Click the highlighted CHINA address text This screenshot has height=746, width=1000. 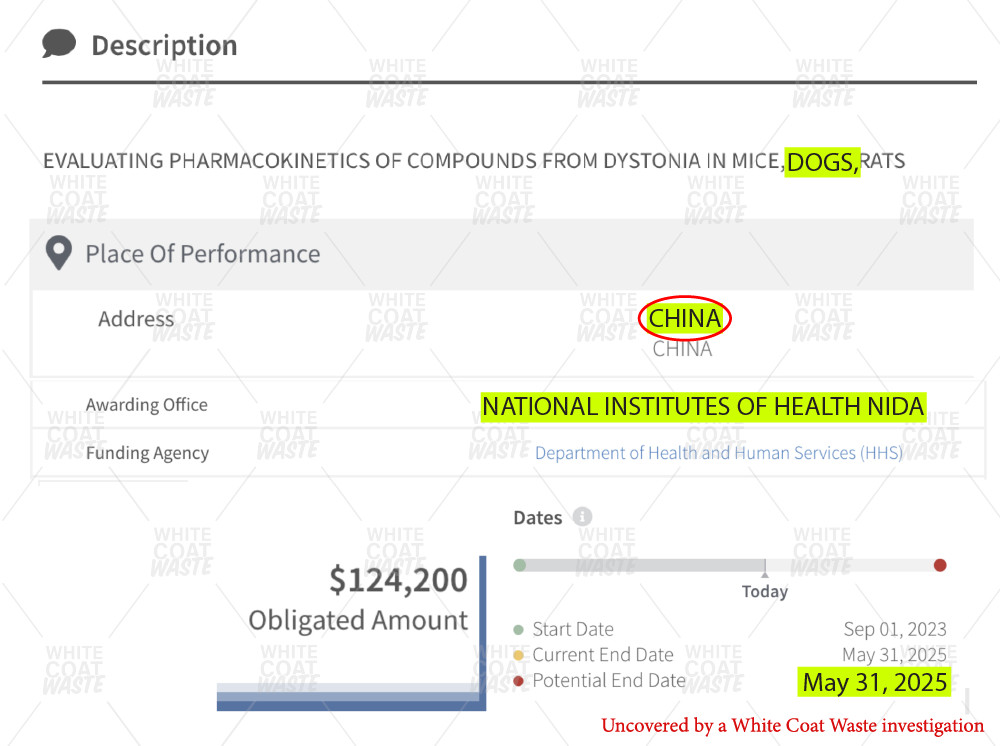click(x=684, y=318)
